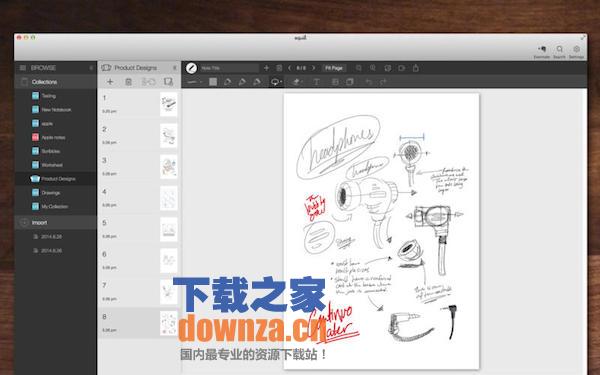600x375 pixels.
Task: Go to the previous page arrow
Action: 289,68
